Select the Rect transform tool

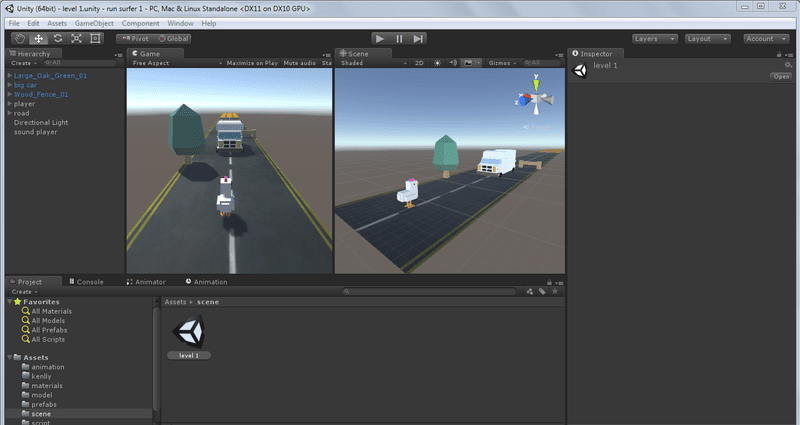tap(95, 38)
